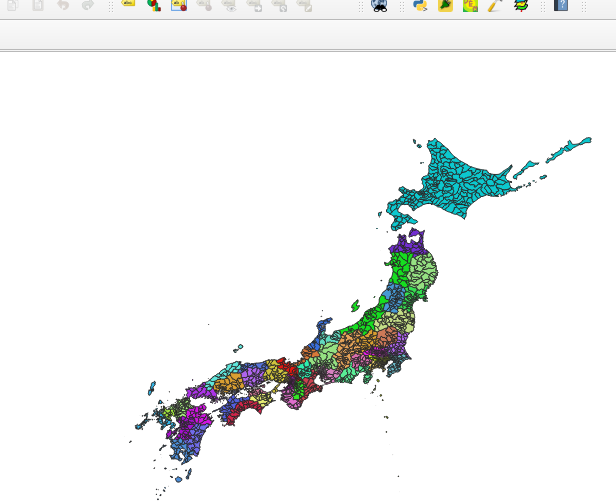Click the undo arrow icon
Viewport: 616px width, 504px height.
click(x=63, y=4)
